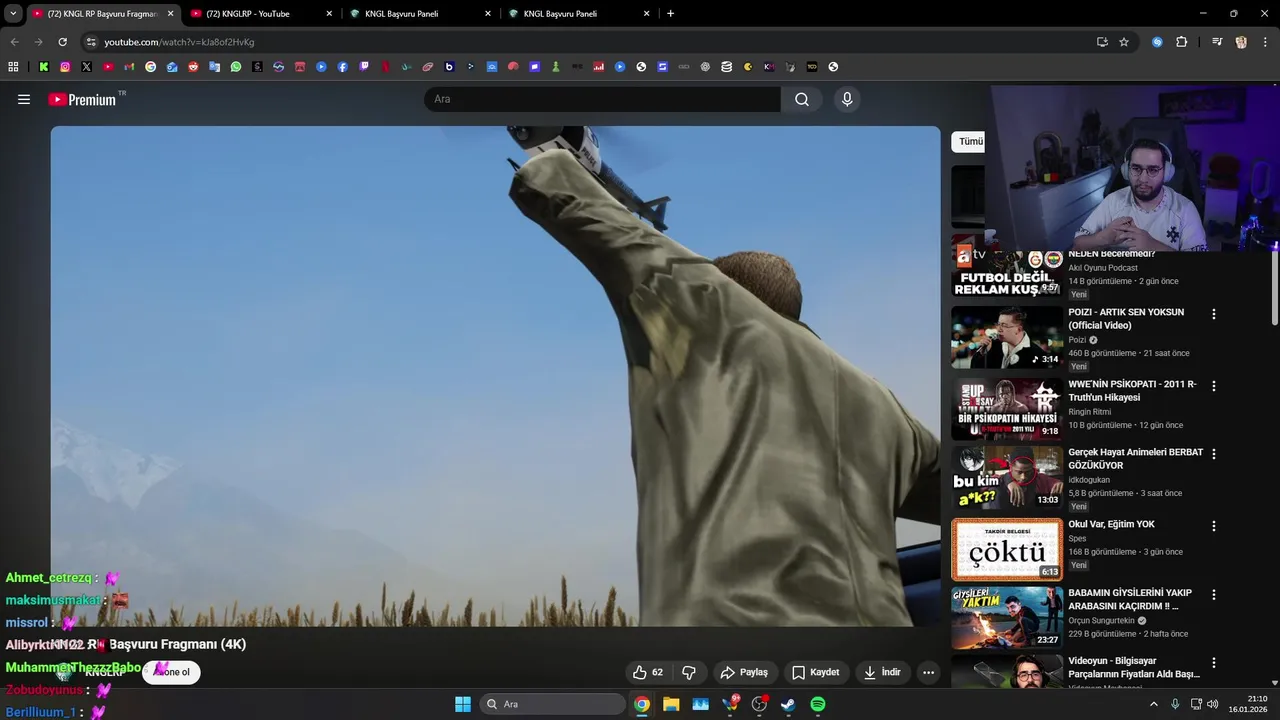The height and width of the screenshot is (720, 1280).
Task: Open Spotify from taskbar
Action: 818,704
